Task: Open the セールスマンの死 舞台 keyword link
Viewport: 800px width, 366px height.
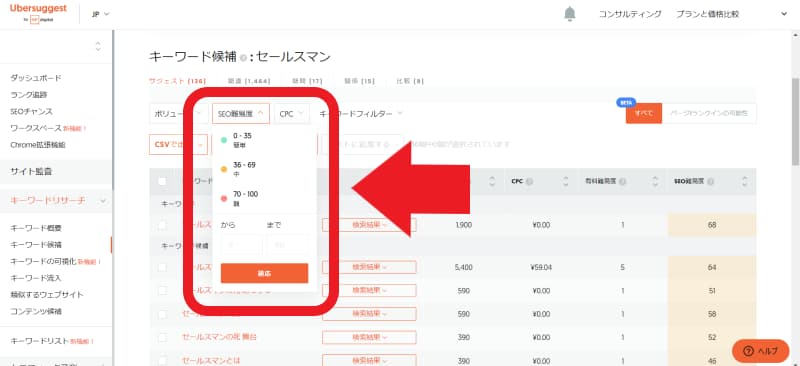Action: pos(219,337)
